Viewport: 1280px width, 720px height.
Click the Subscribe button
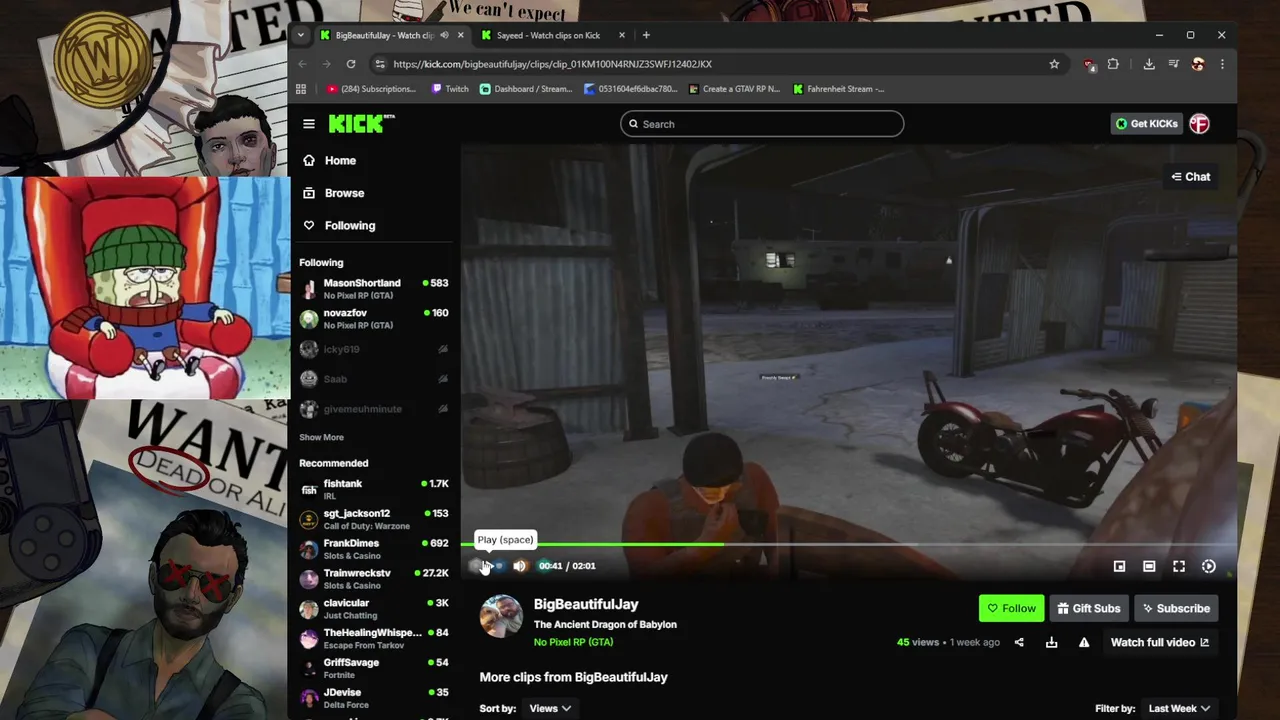click(1176, 608)
